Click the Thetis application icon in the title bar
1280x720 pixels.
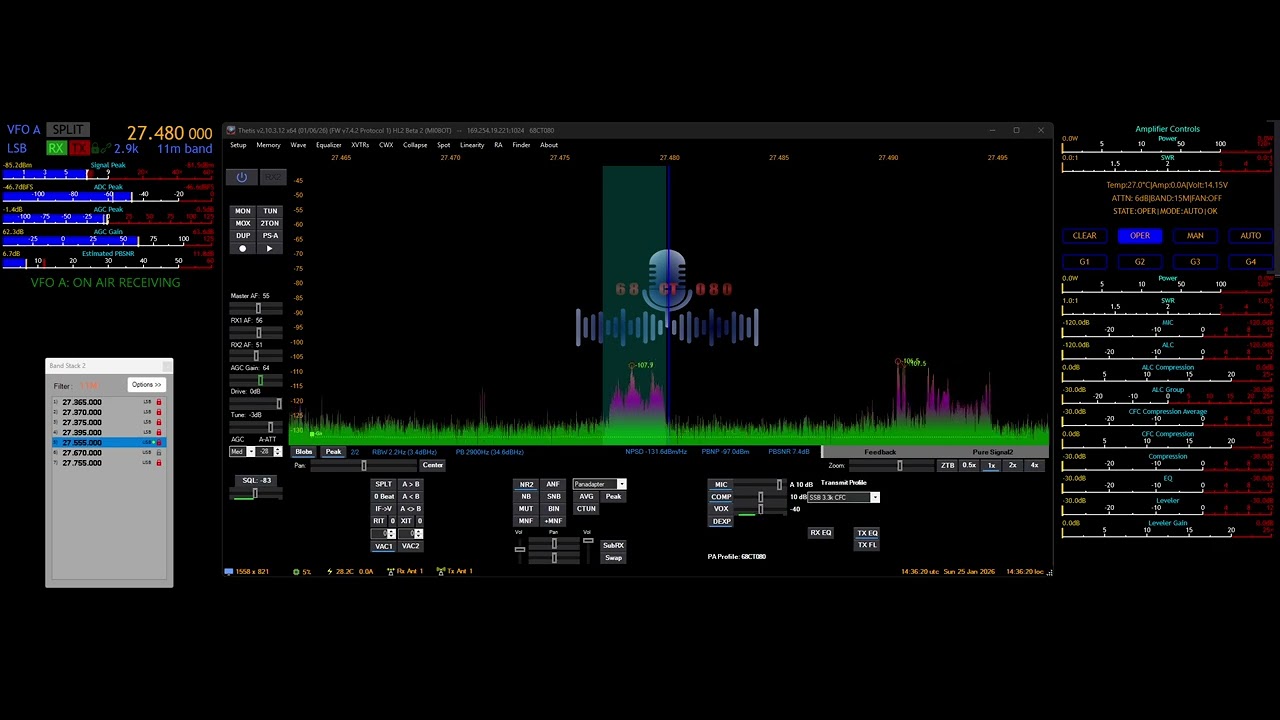pyautogui.click(x=230, y=130)
